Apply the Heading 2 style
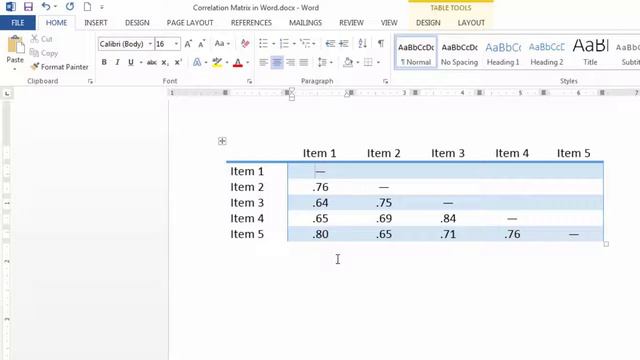The image size is (640, 360). click(547, 52)
